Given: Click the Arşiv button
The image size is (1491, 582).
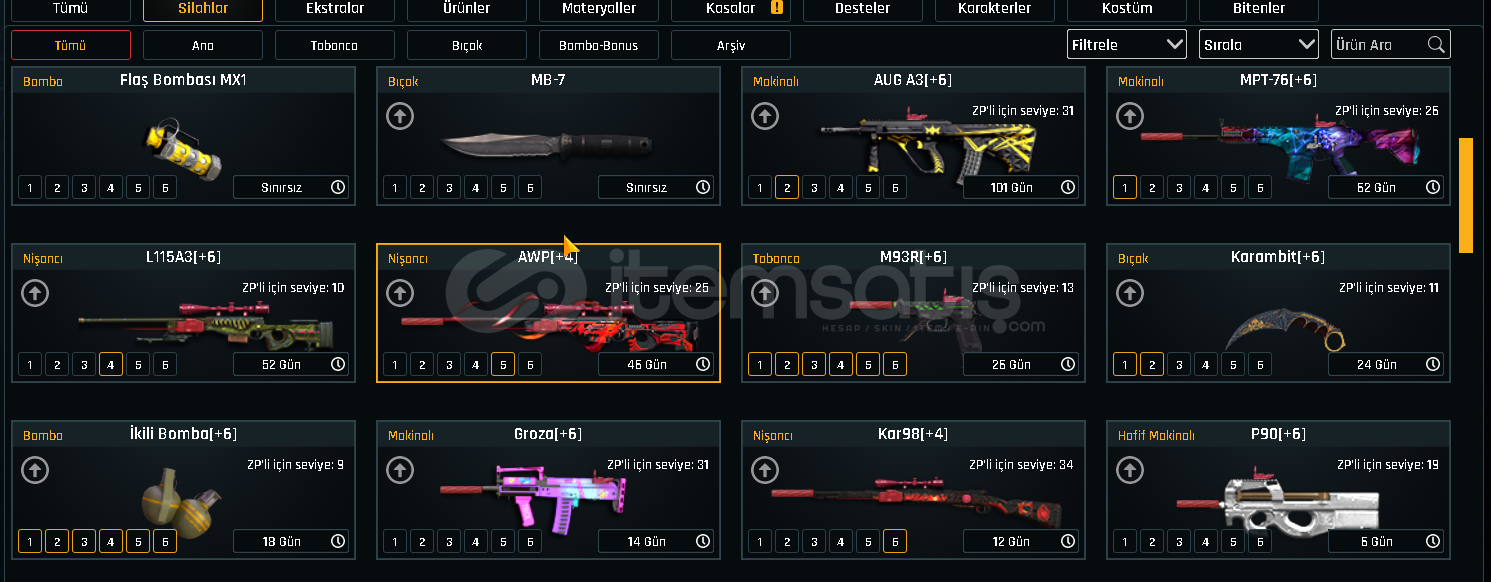Looking at the screenshot, I should click(731, 45).
